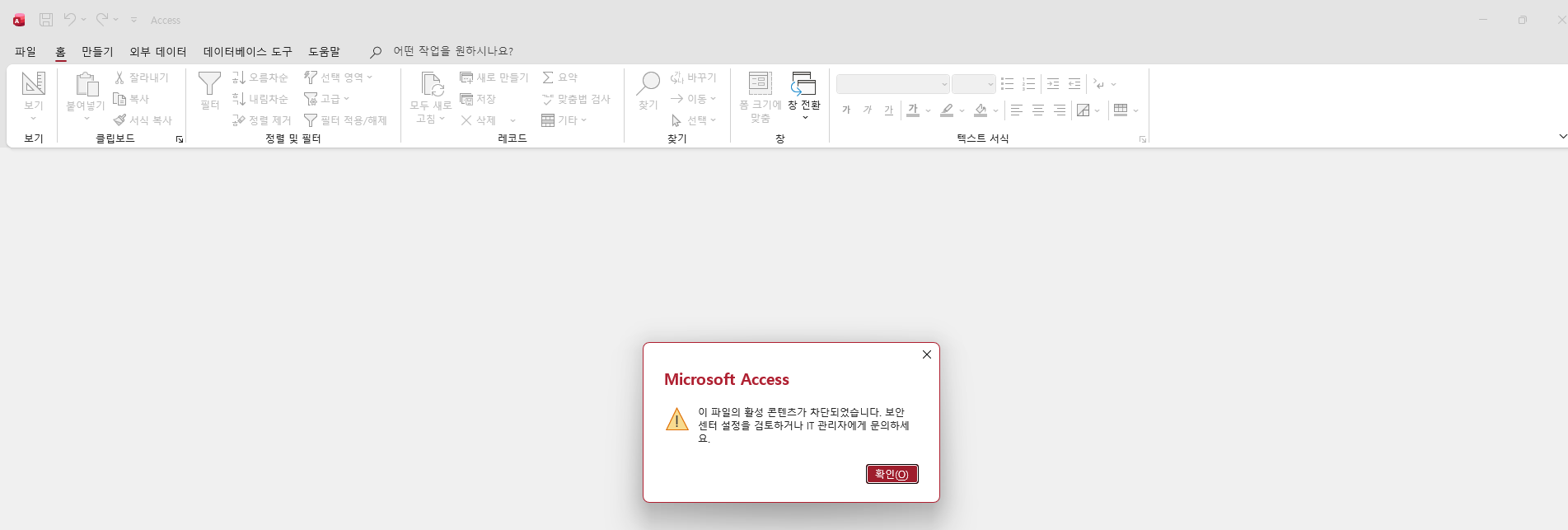Open the 만들기 ribbon tab
The height and width of the screenshot is (530, 1568).
pos(97,51)
